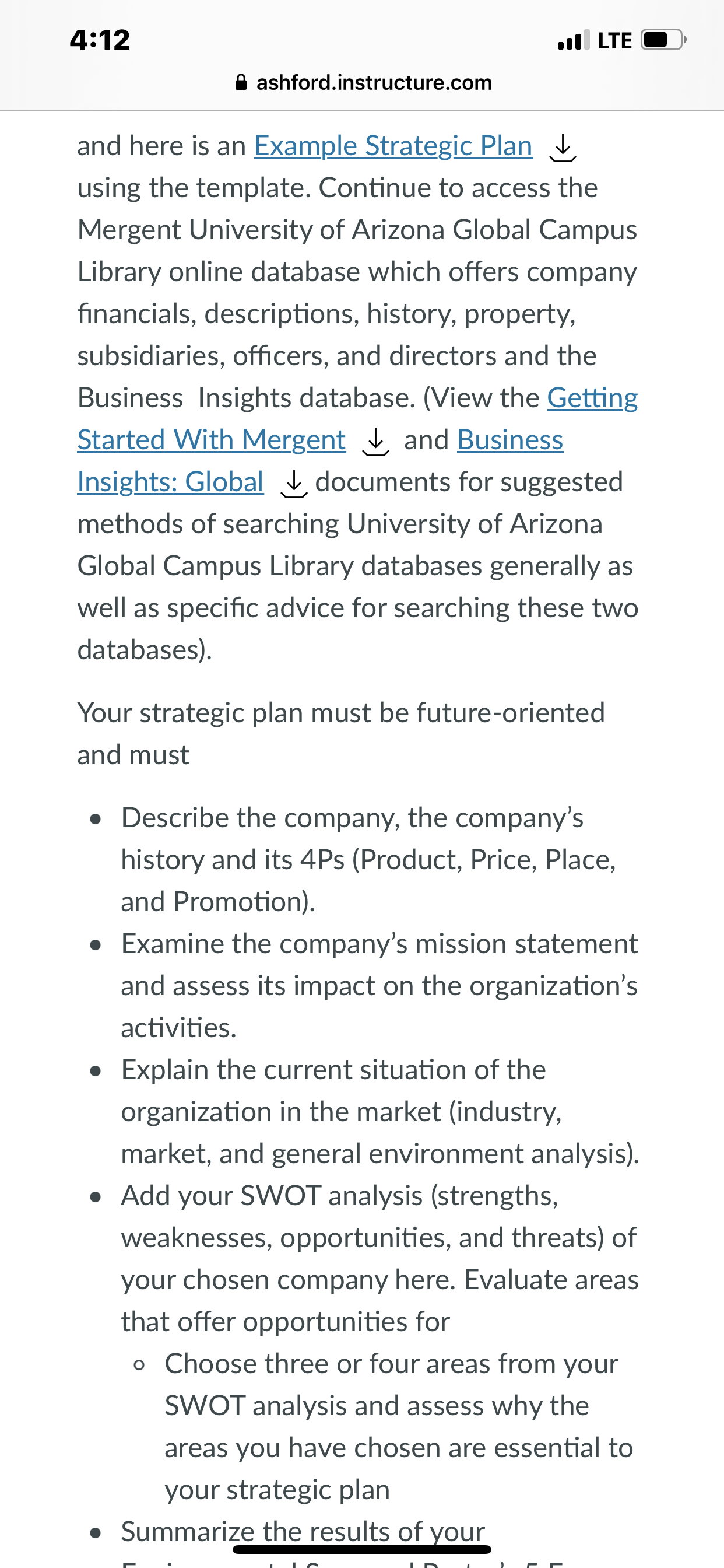Tap the 'Choose three or four areas' sub-bullet
This screenshot has width=724, height=1568.
[399, 1426]
